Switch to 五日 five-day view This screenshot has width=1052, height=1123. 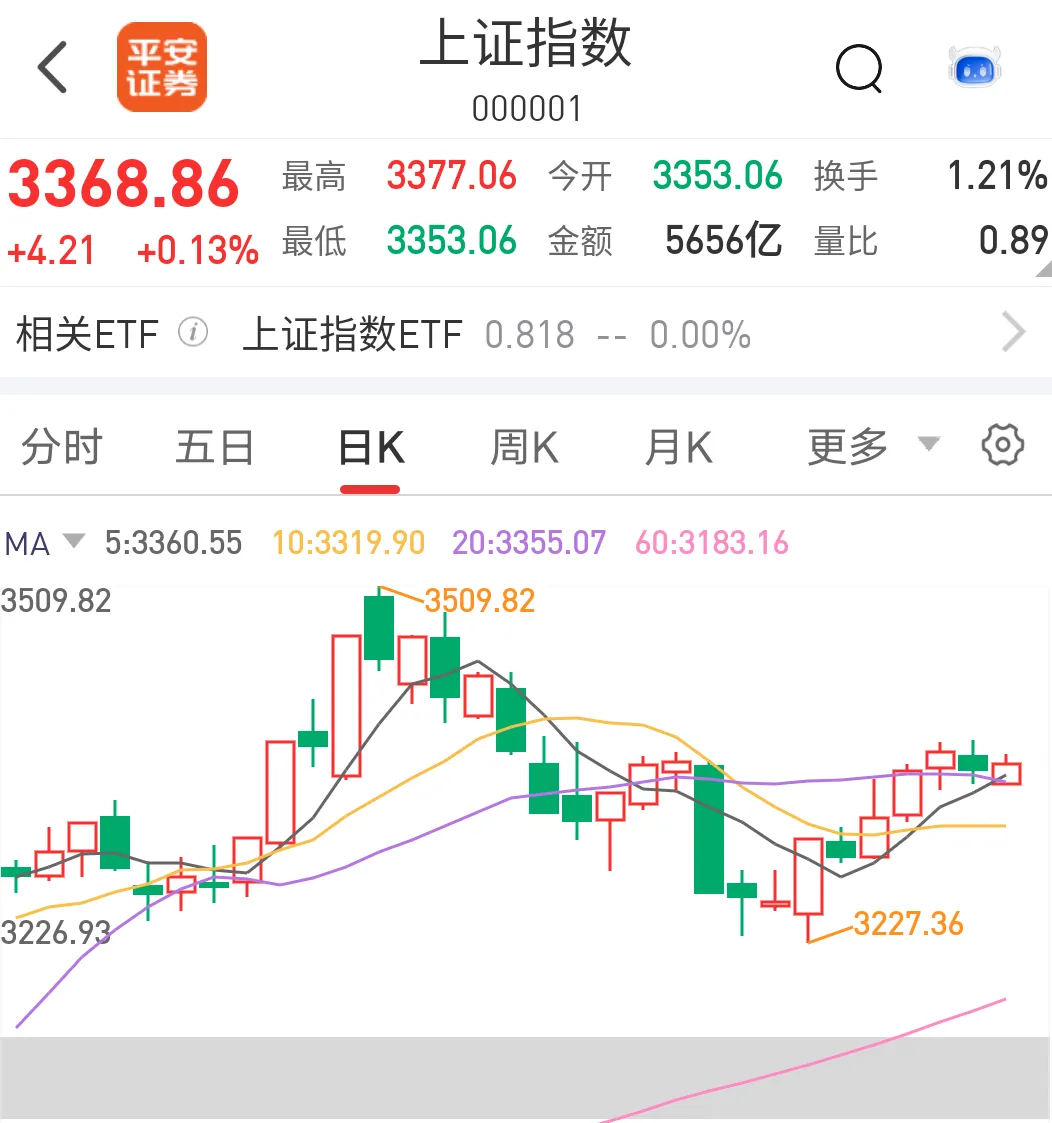tap(213, 447)
